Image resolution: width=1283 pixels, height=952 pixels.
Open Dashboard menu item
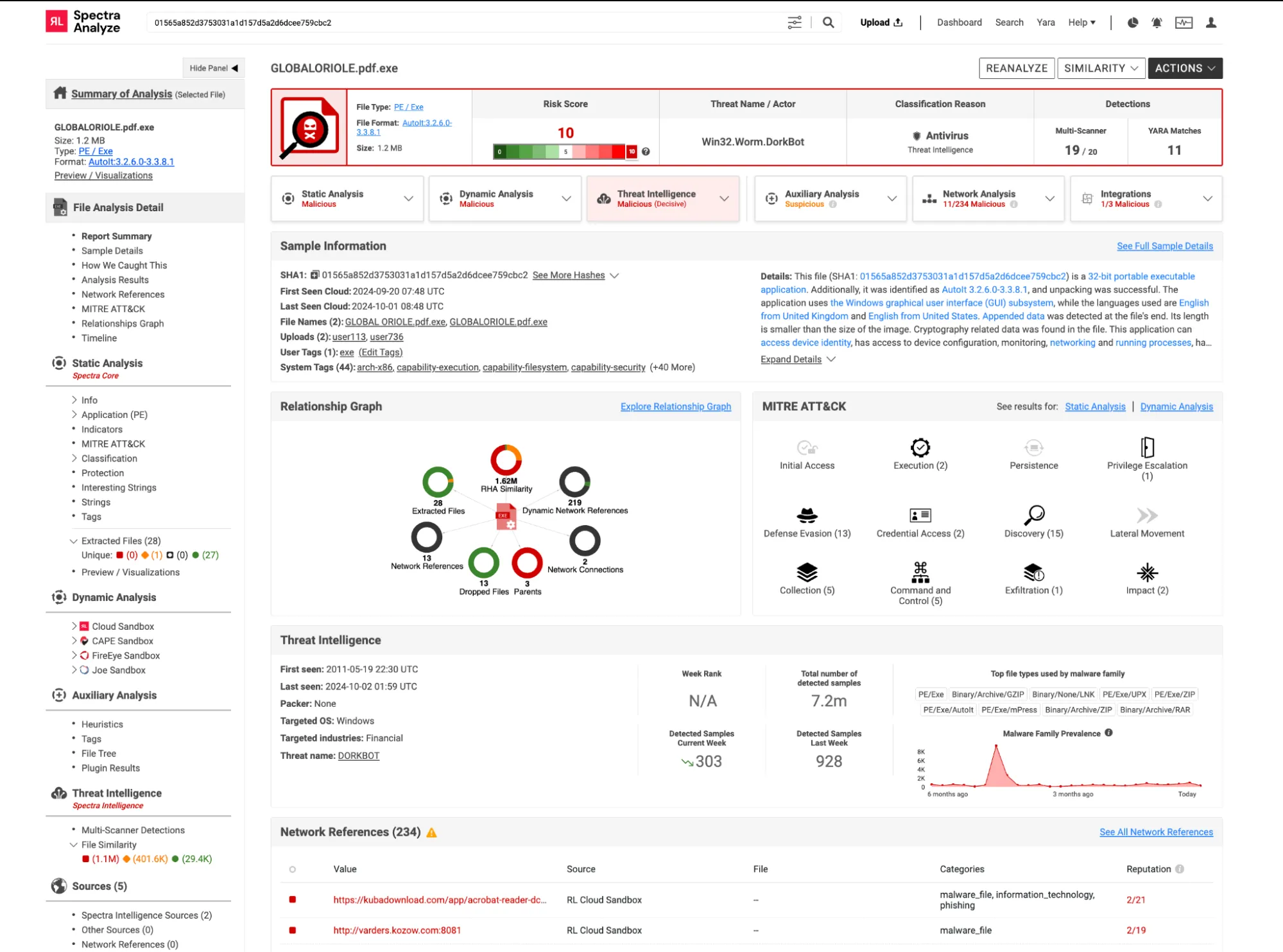[959, 22]
